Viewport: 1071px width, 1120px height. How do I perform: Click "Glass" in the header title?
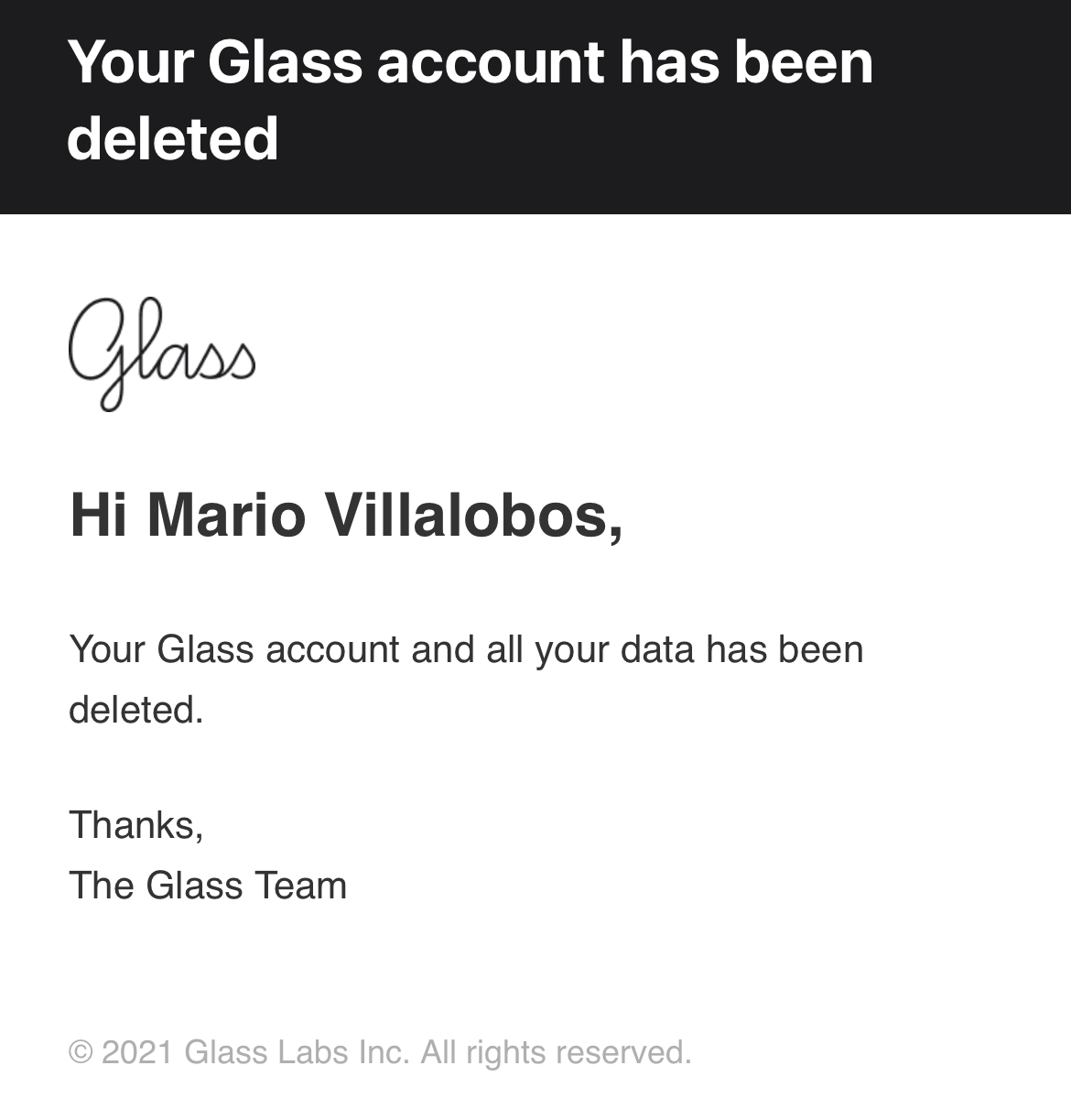point(285,61)
